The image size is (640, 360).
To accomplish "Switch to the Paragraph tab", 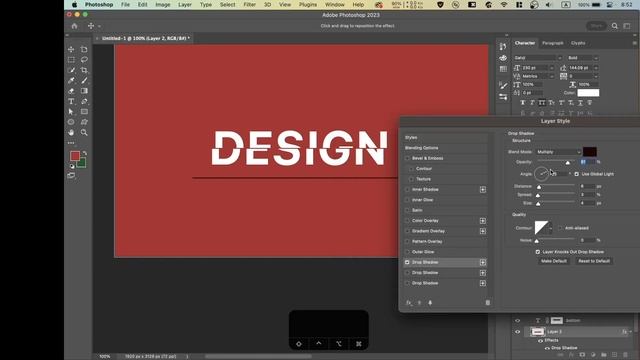I will click(553, 43).
